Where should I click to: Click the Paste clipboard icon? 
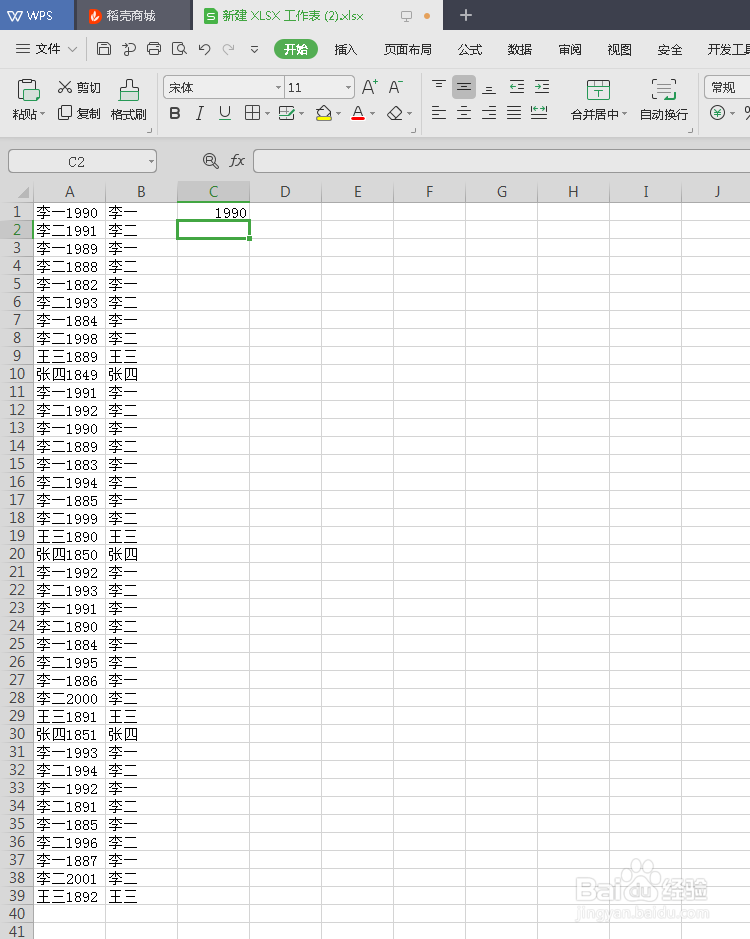[x=28, y=90]
